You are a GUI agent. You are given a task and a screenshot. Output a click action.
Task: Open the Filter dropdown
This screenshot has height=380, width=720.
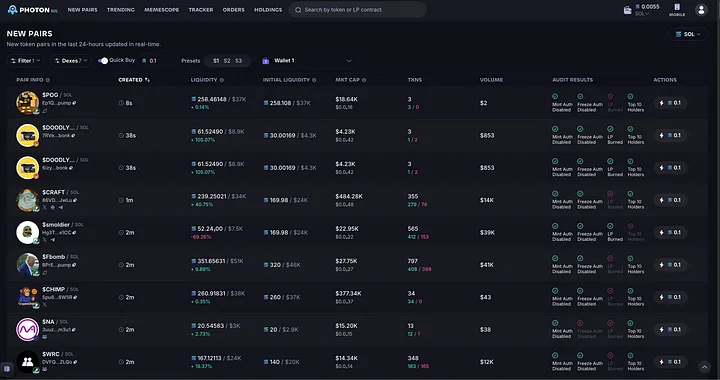(25, 61)
